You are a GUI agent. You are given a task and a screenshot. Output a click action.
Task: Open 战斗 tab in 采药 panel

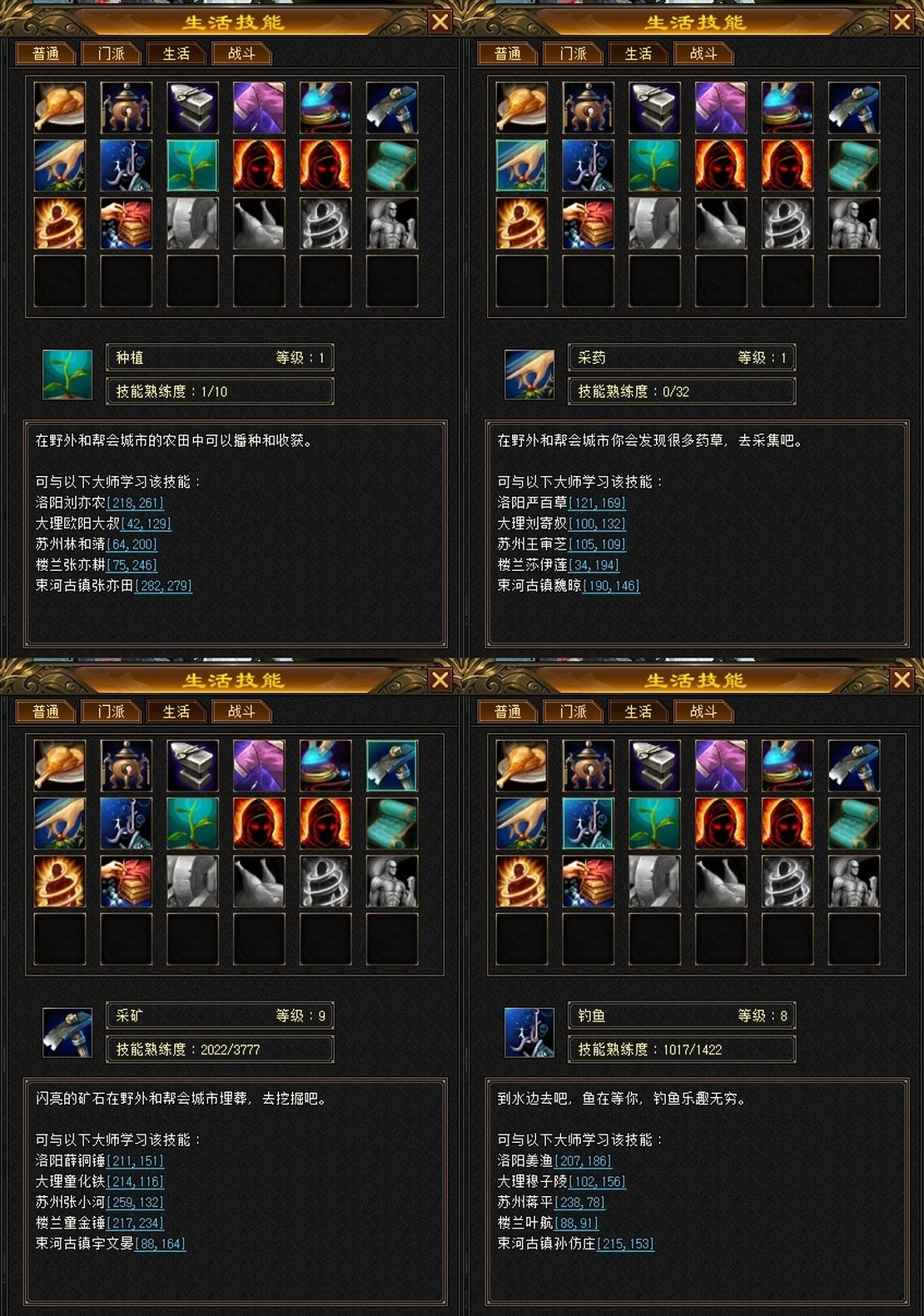[703, 54]
